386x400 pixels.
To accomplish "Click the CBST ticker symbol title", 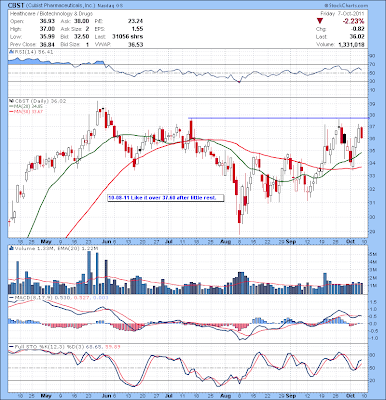I will (15, 6).
